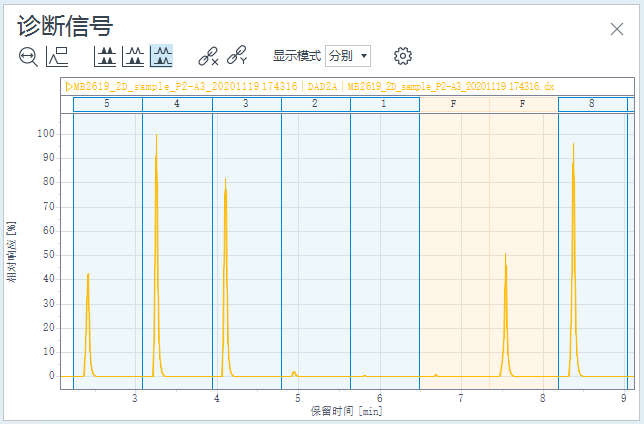Image resolution: width=644 pixels, height=424 pixels.
Task: Click the peak near 7.5 minutes
Action: pyautogui.click(x=506, y=315)
